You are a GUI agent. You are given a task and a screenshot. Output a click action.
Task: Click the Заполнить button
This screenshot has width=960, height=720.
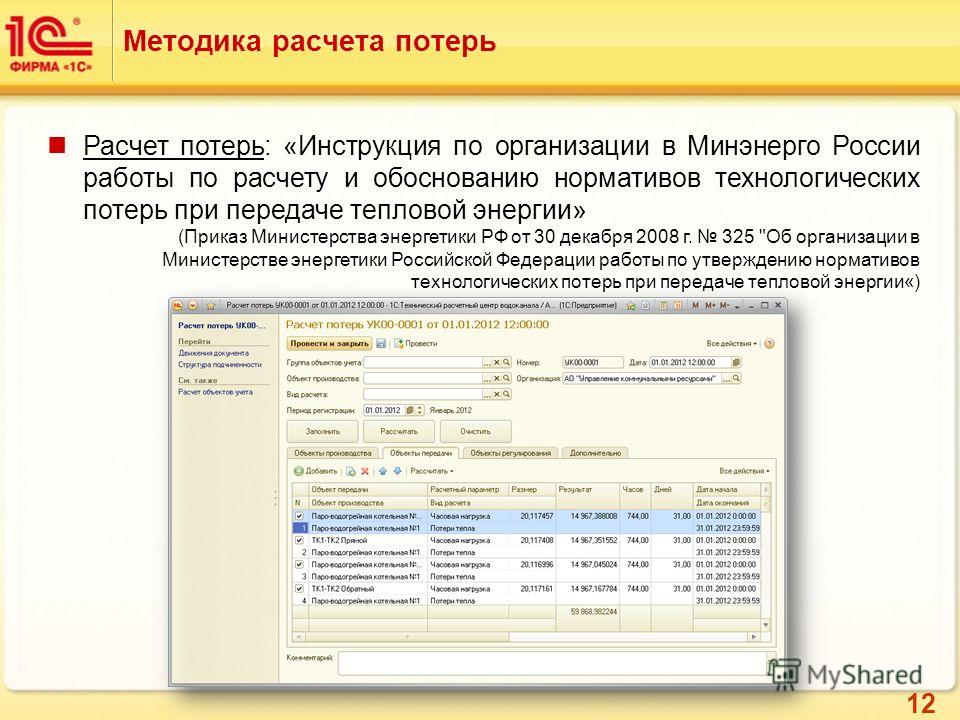pyautogui.click(x=323, y=431)
